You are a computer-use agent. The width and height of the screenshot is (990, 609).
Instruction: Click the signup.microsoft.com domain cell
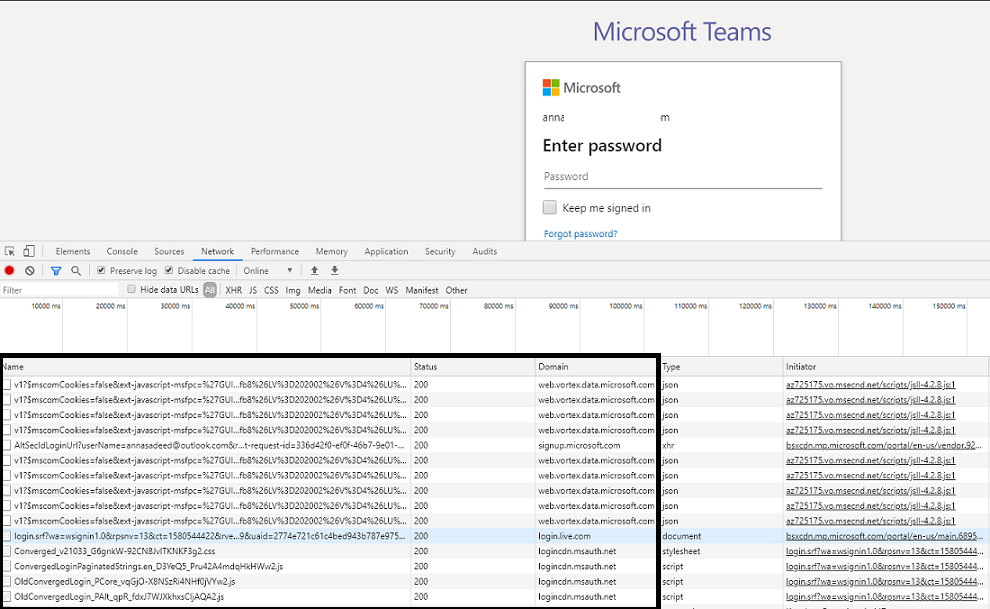click(x=579, y=445)
